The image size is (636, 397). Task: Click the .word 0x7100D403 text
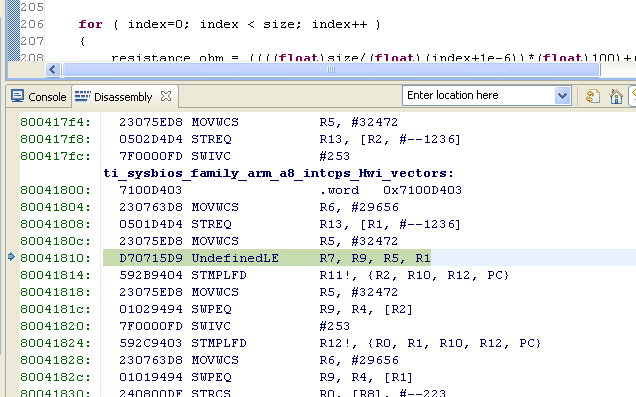390,190
